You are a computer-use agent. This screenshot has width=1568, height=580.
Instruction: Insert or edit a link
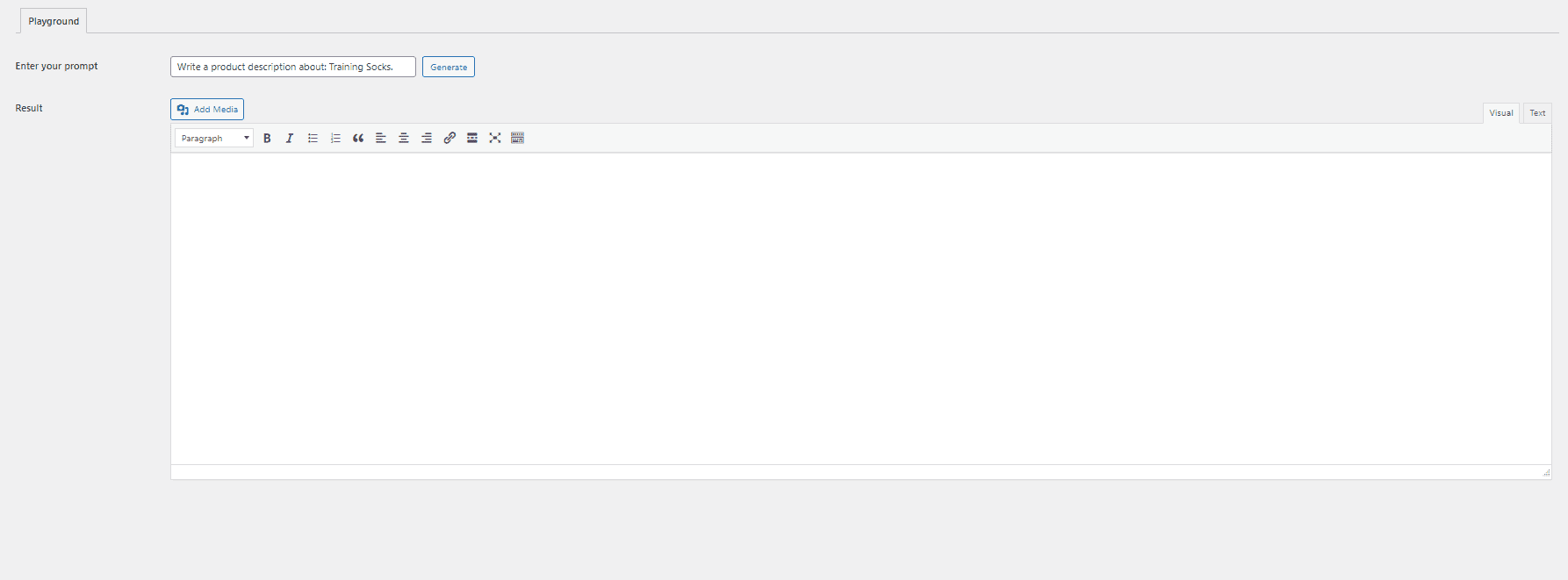point(450,138)
